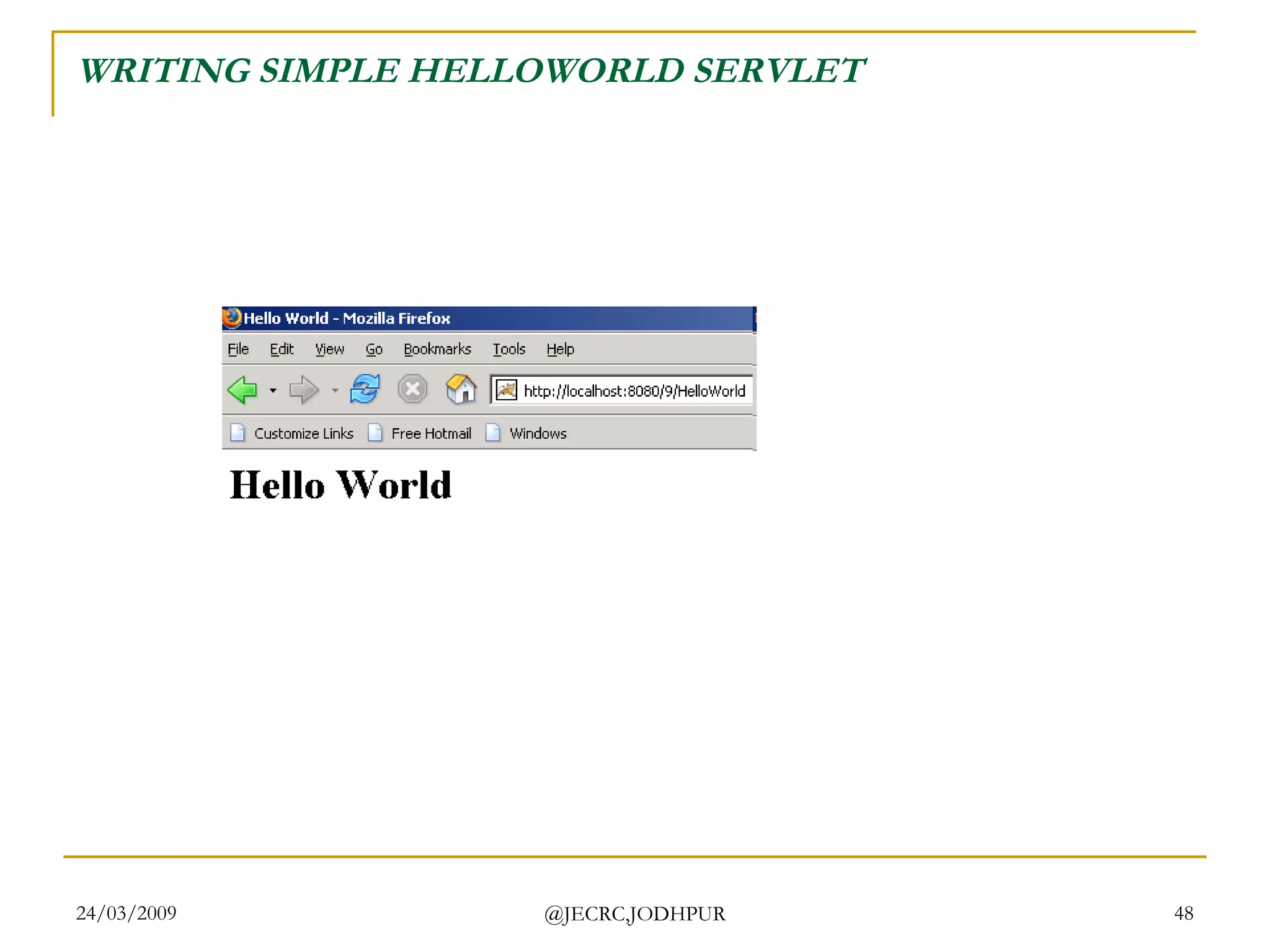This screenshot has width=1270, height=952.
Task: Open the Tools menu
Action: tap(509, 350)
